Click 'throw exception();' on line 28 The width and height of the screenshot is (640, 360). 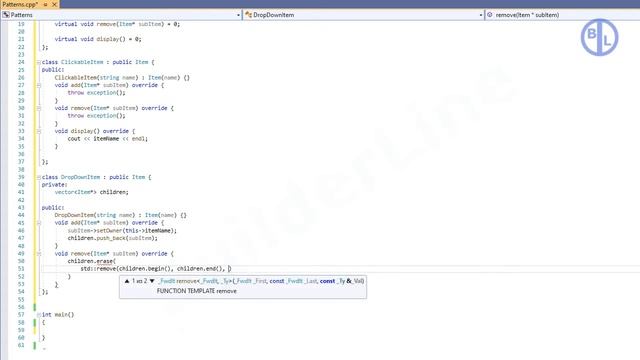coord(96,93)
